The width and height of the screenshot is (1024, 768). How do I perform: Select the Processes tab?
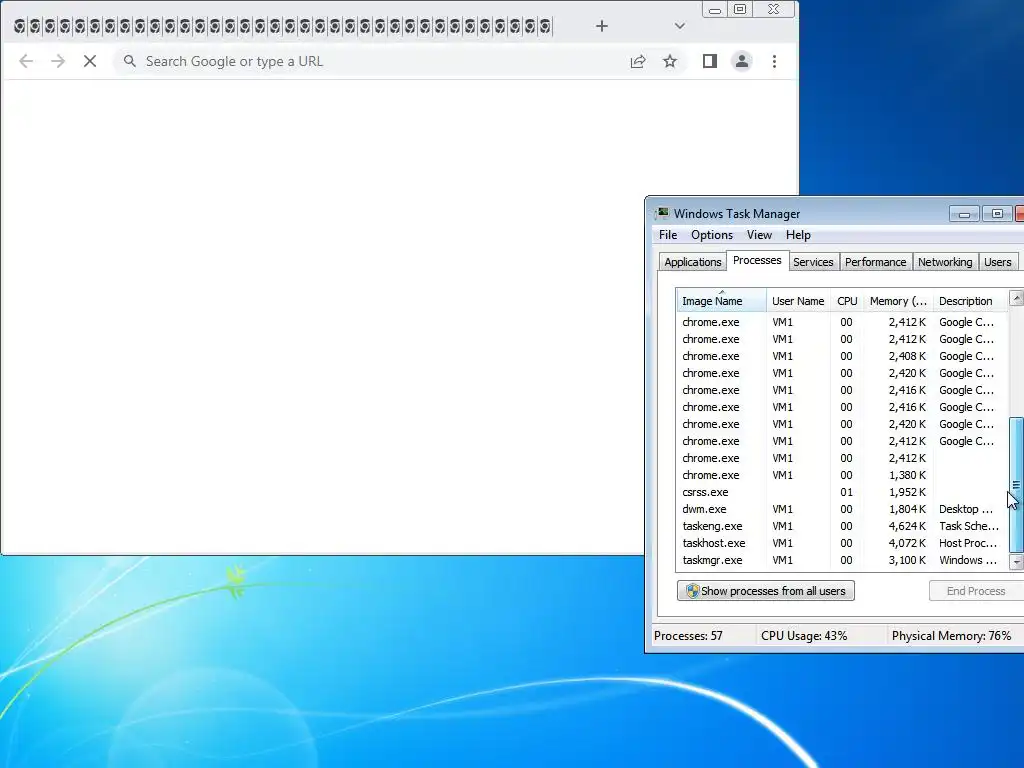click(757, 260)
